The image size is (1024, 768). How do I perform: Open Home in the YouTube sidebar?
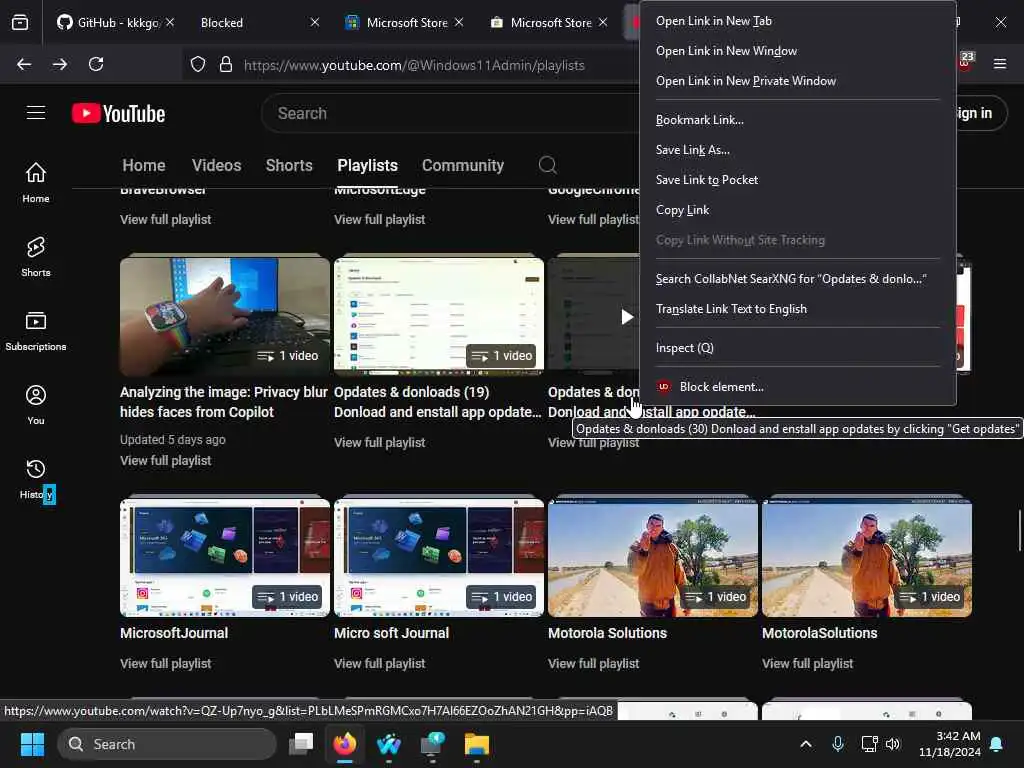click(36, 183)
